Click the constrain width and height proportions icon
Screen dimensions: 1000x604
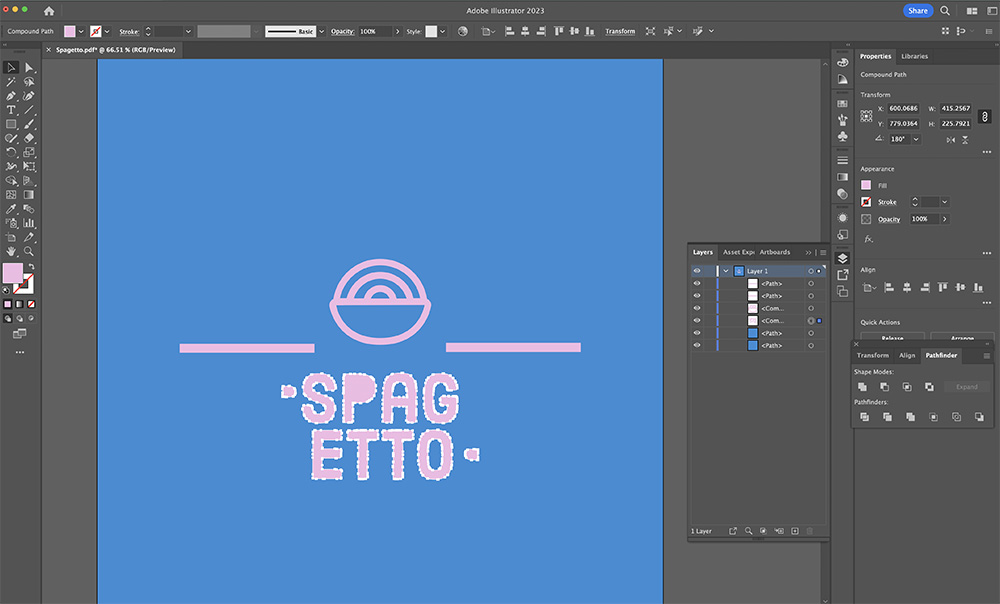[x=983, y=116]
